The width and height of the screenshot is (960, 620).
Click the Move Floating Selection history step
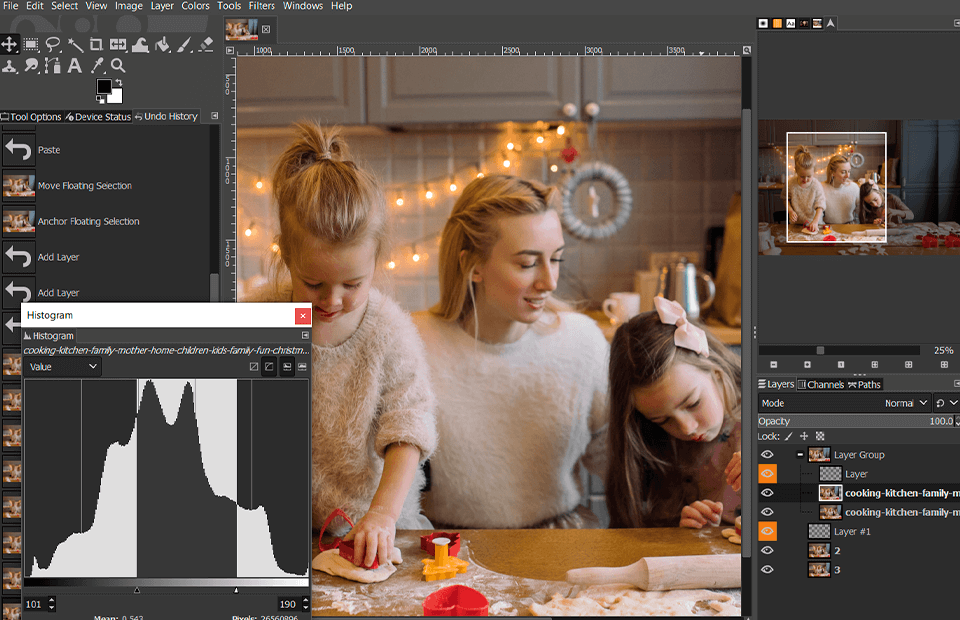tap(84, 185)
